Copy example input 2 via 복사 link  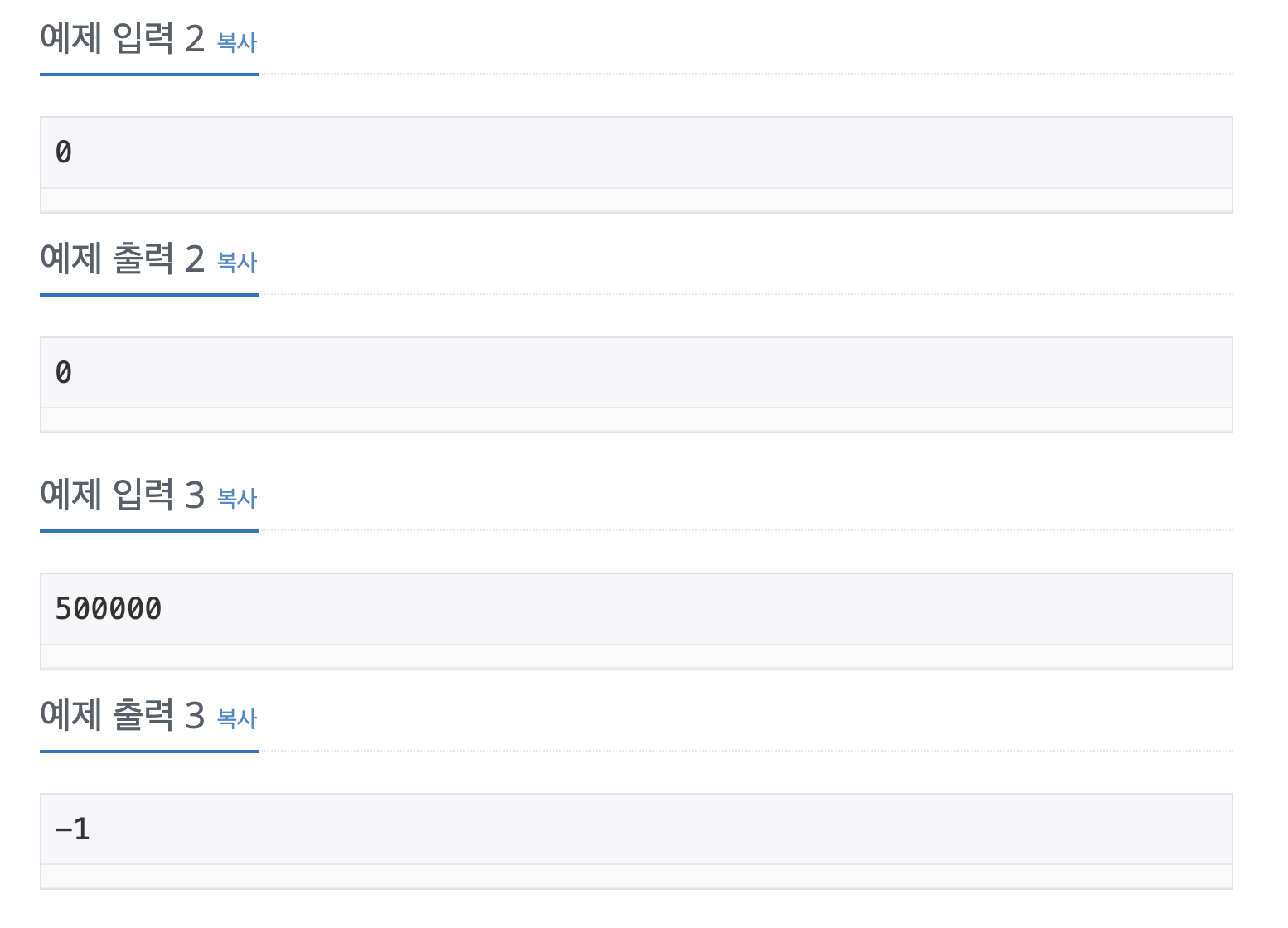click(x=237, y=42)
